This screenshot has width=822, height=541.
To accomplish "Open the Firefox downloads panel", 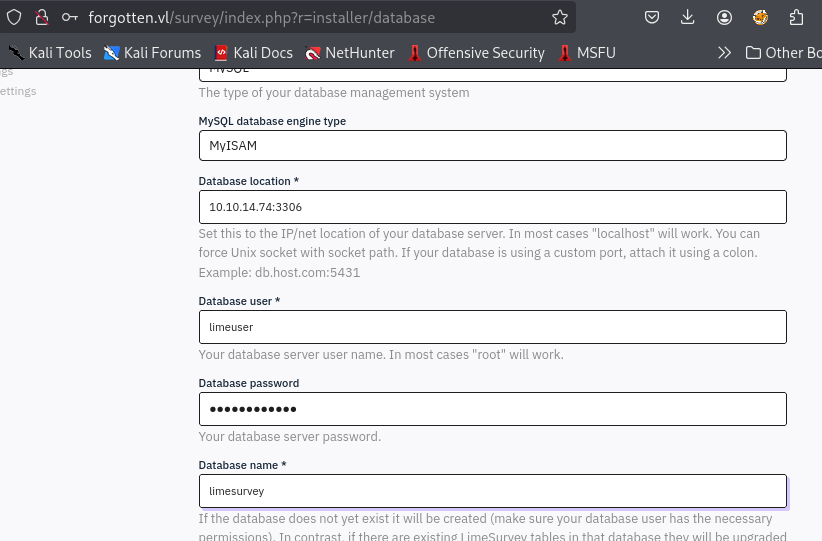I will coord(687,17).
